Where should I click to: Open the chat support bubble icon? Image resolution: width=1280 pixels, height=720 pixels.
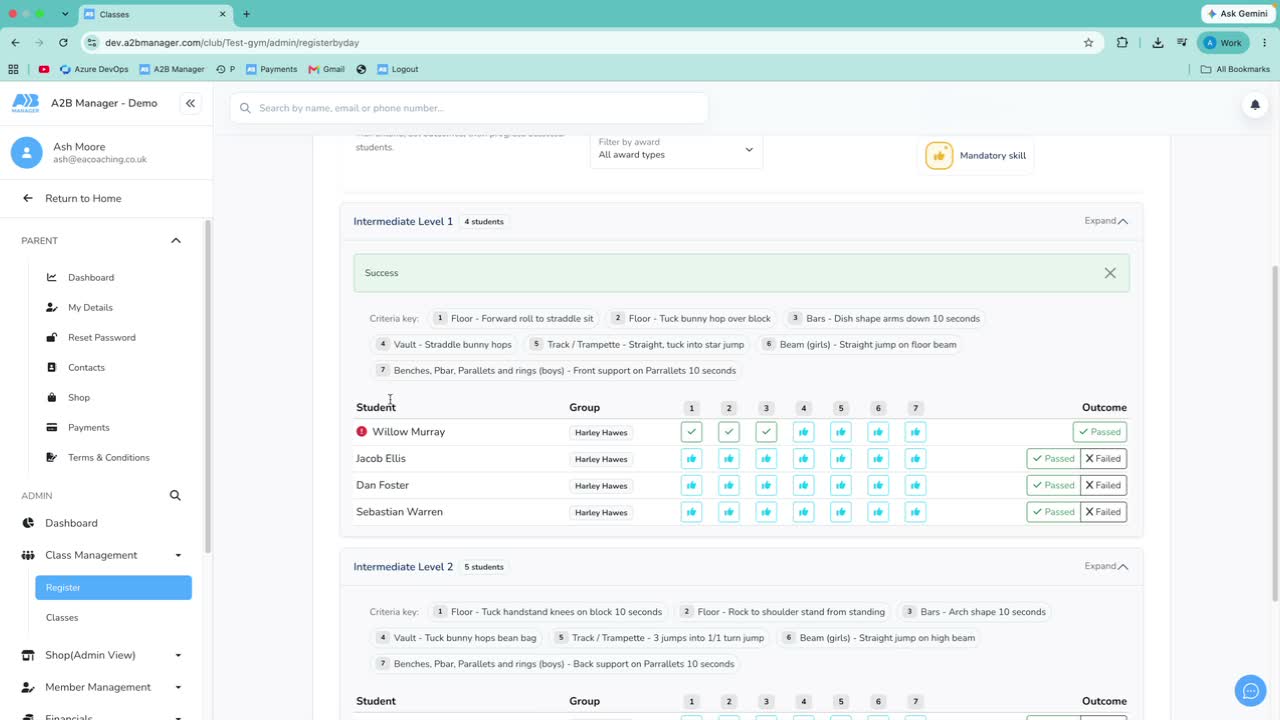[x=1250, y=690]
